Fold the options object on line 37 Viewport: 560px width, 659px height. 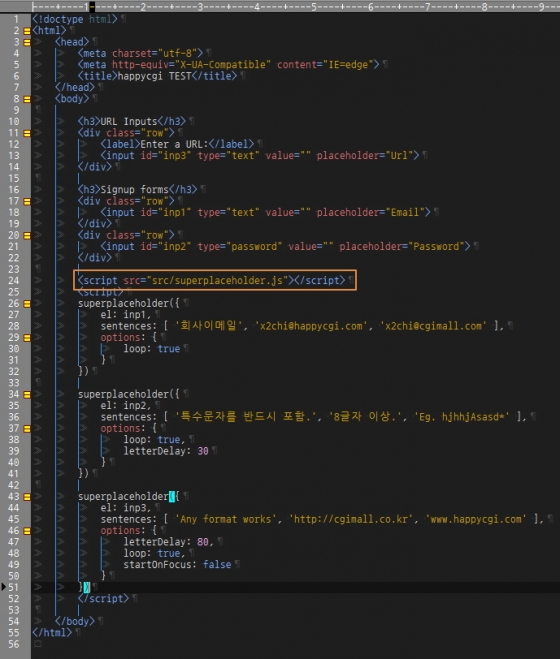click(x=26, y=428)
